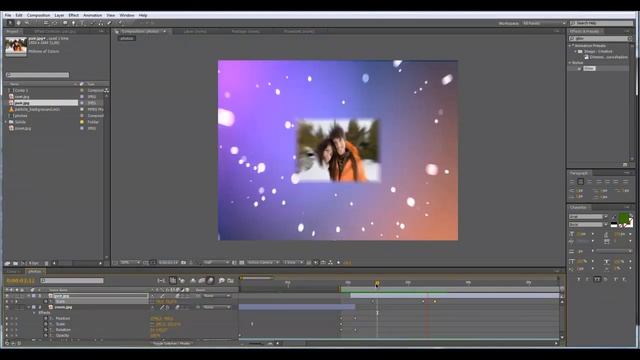The image size is (640, 360).
Task: Select the Hand tool in toolbar
Action: pos(18,23)
